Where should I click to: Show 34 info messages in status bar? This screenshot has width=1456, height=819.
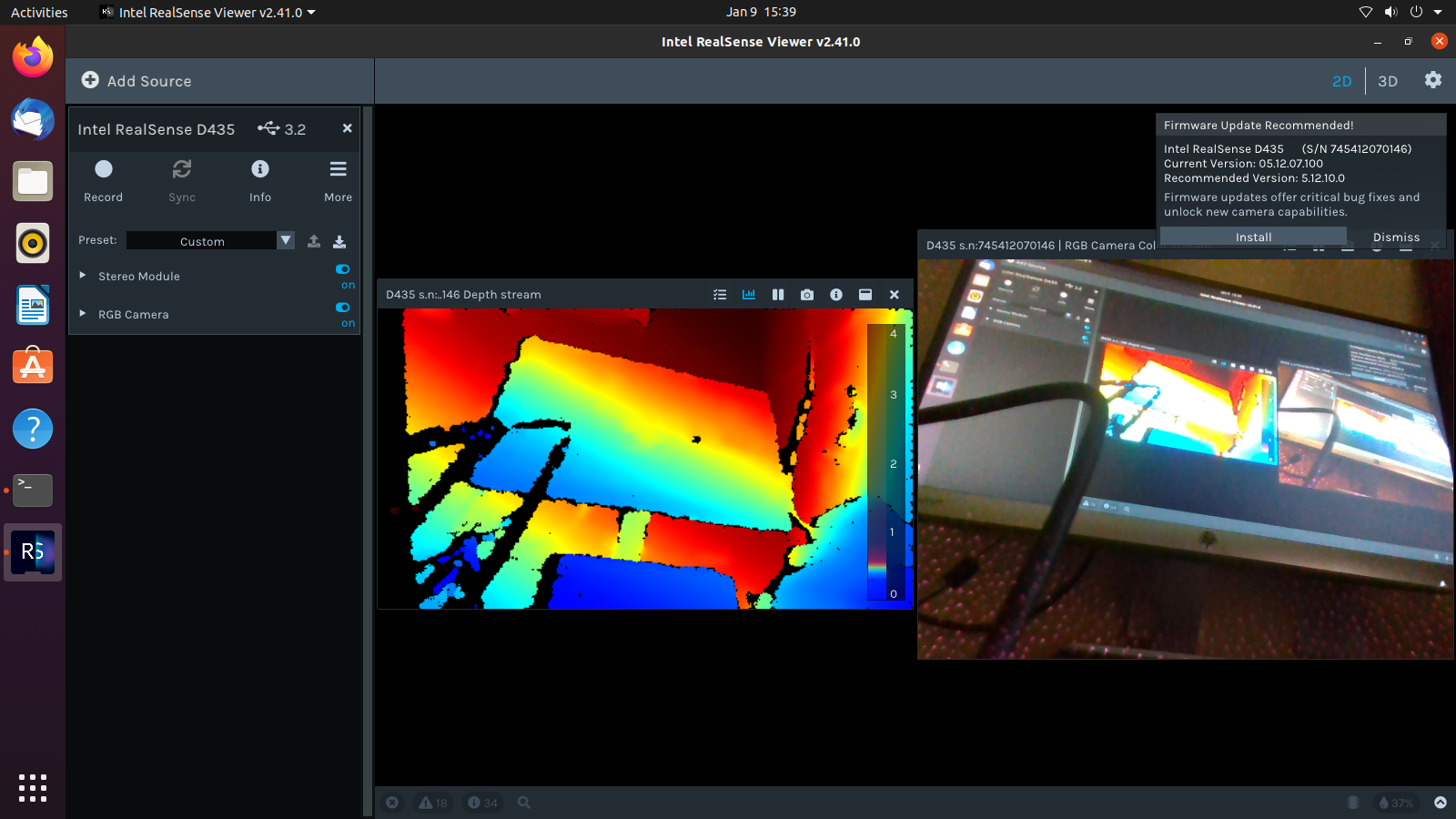click(482, 803)
